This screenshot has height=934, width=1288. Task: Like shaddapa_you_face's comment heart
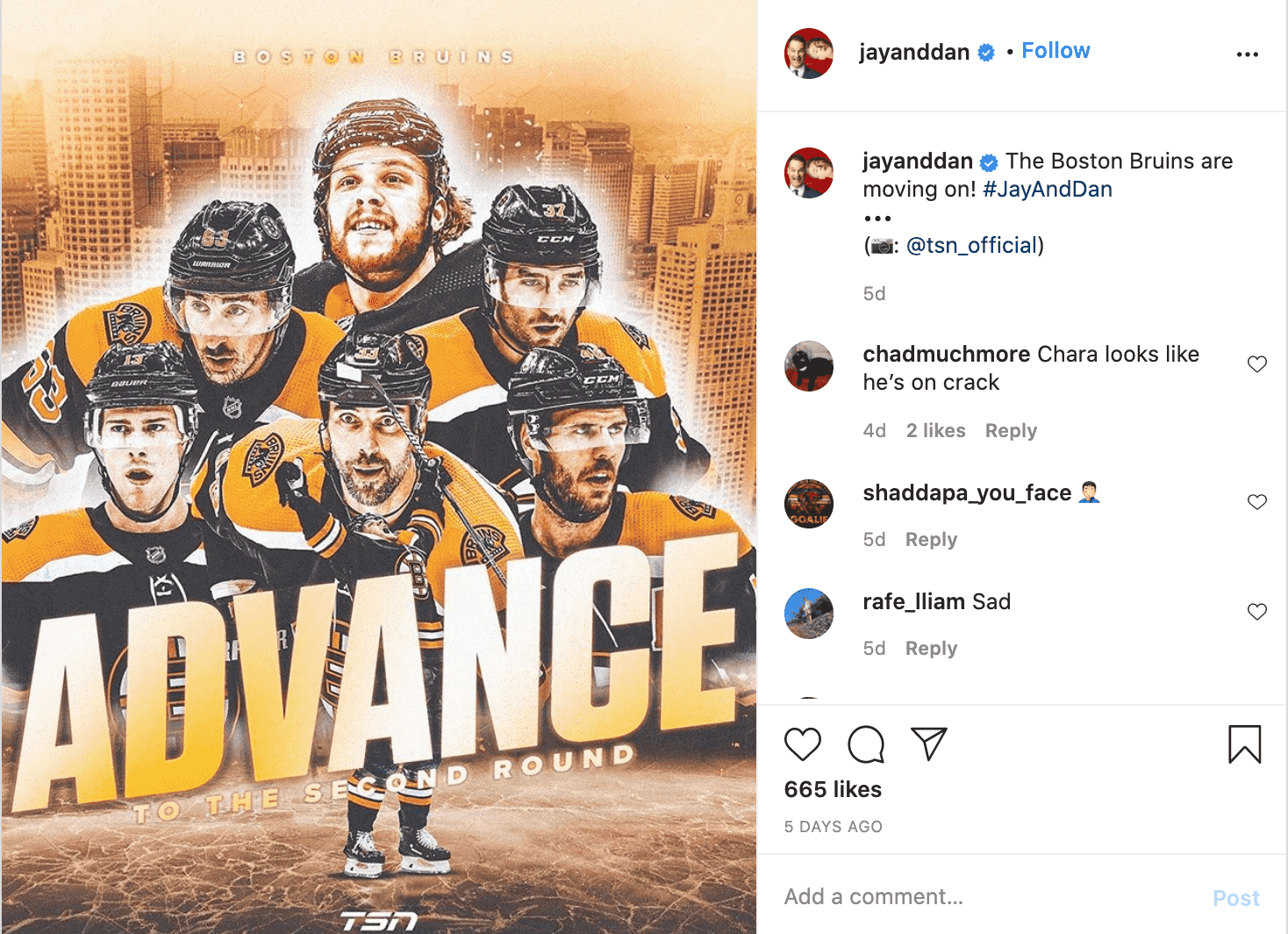pyautogui.click(x=1257, y=502)
